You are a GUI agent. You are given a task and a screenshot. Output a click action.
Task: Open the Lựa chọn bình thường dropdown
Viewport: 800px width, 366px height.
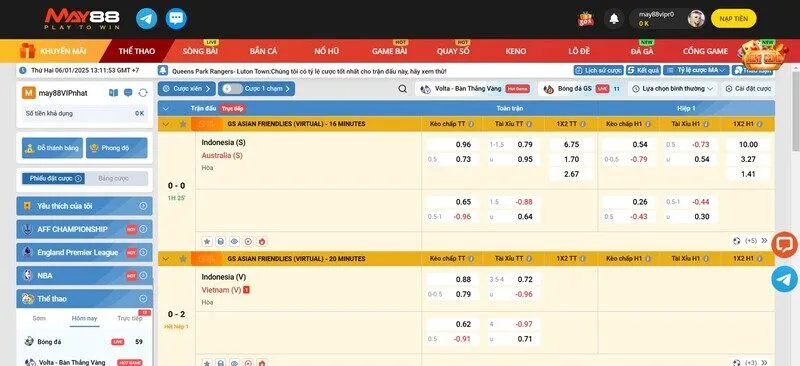(672, 89)
